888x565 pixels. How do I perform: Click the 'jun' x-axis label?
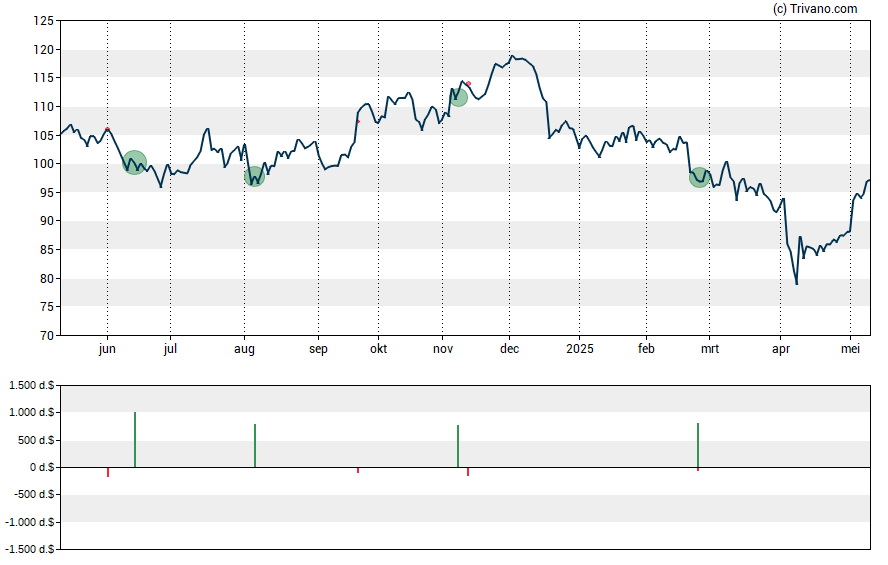(107, 349)
